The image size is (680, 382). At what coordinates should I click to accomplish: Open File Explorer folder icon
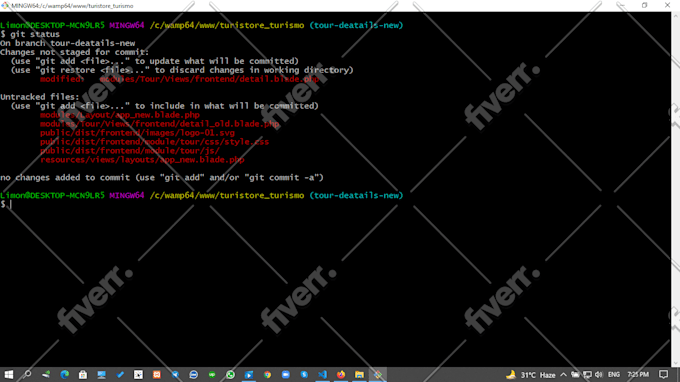(x=359, y=374)
